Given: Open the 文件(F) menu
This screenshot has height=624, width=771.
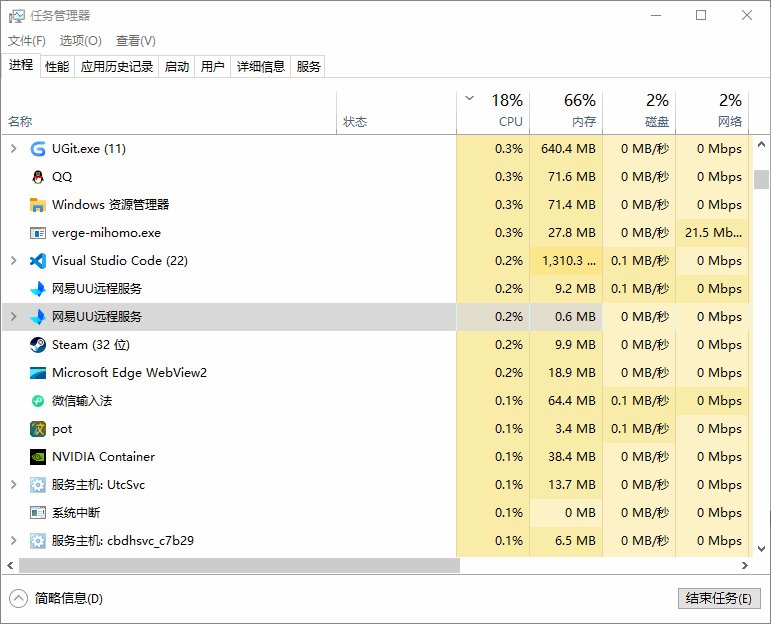Looking at the screenshot, I should click(x=27, y=41).
